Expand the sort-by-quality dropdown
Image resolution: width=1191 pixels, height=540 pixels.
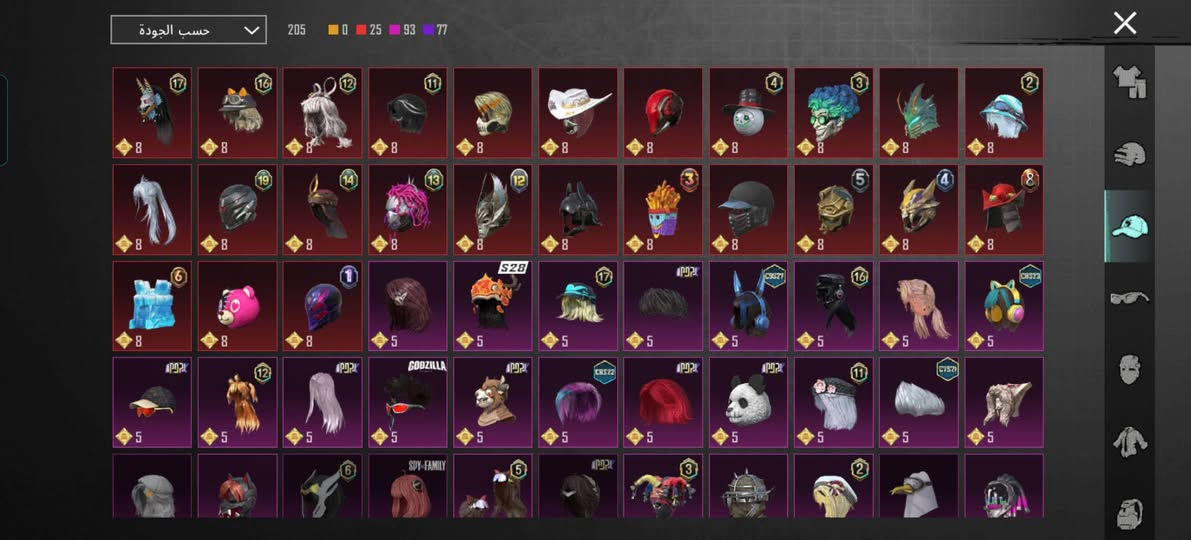point(188,30)
